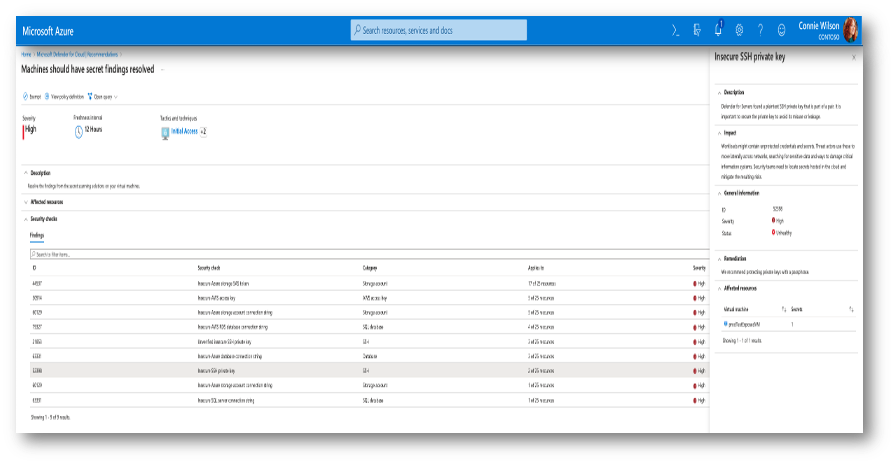Select the Unverified insecure SSH private key row
This screenshot has height=464, width=894.
pos(369,342)
